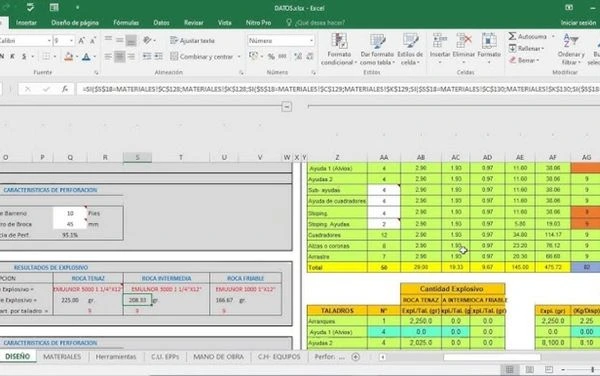Click the increase font size icon

[82, 41]
